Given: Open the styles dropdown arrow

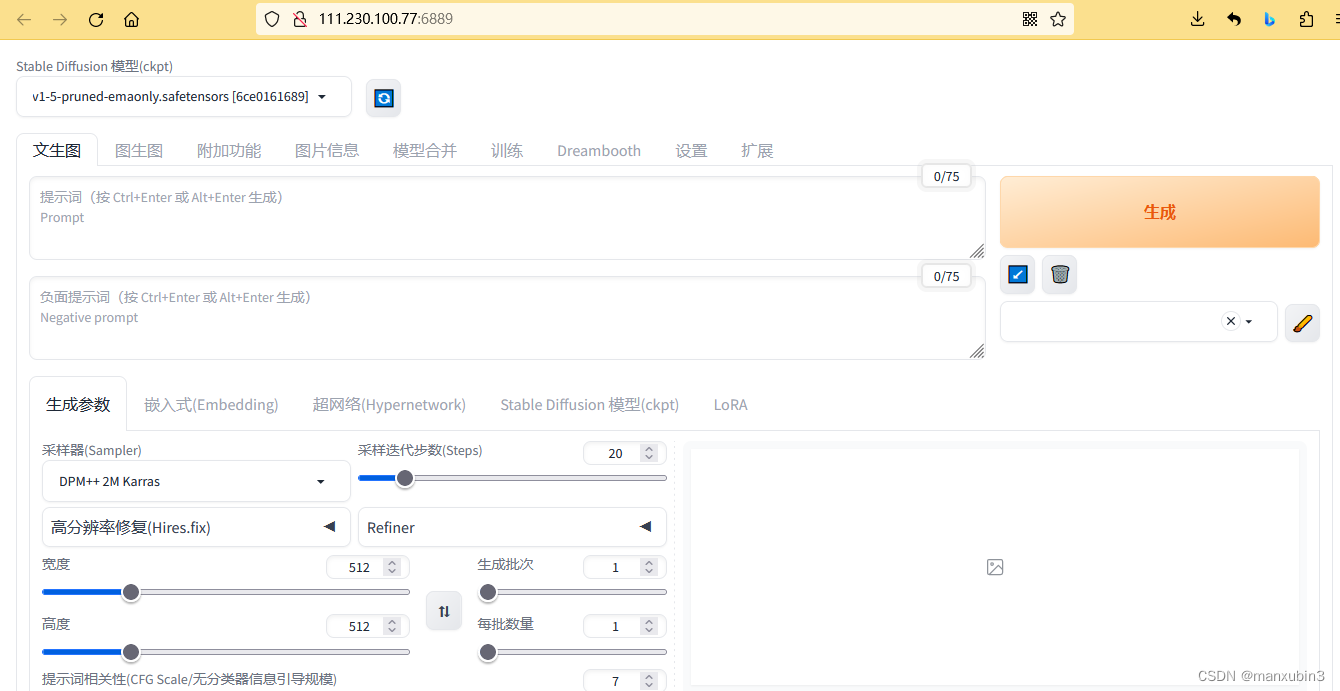Looking at the screenshot, I should pos(1249,322).
